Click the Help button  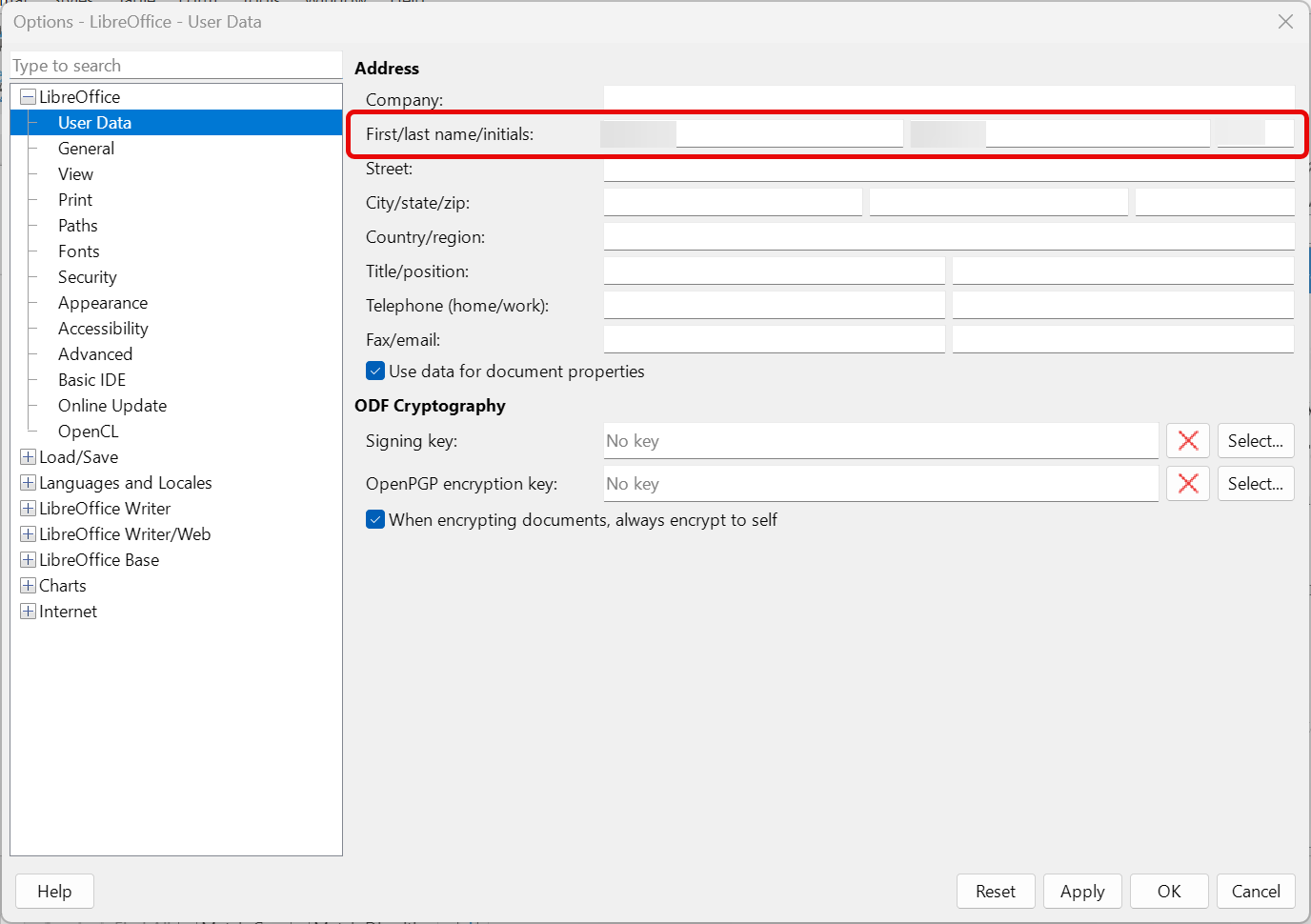[54, 892]
